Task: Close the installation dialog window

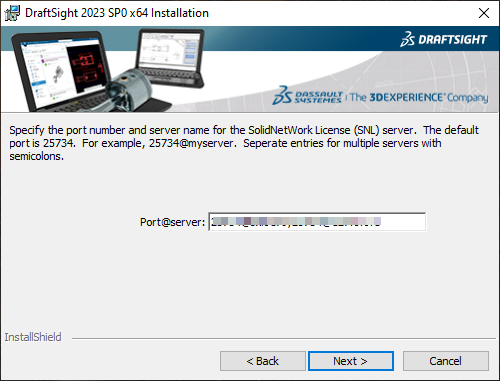Action: tap(484, 13)
